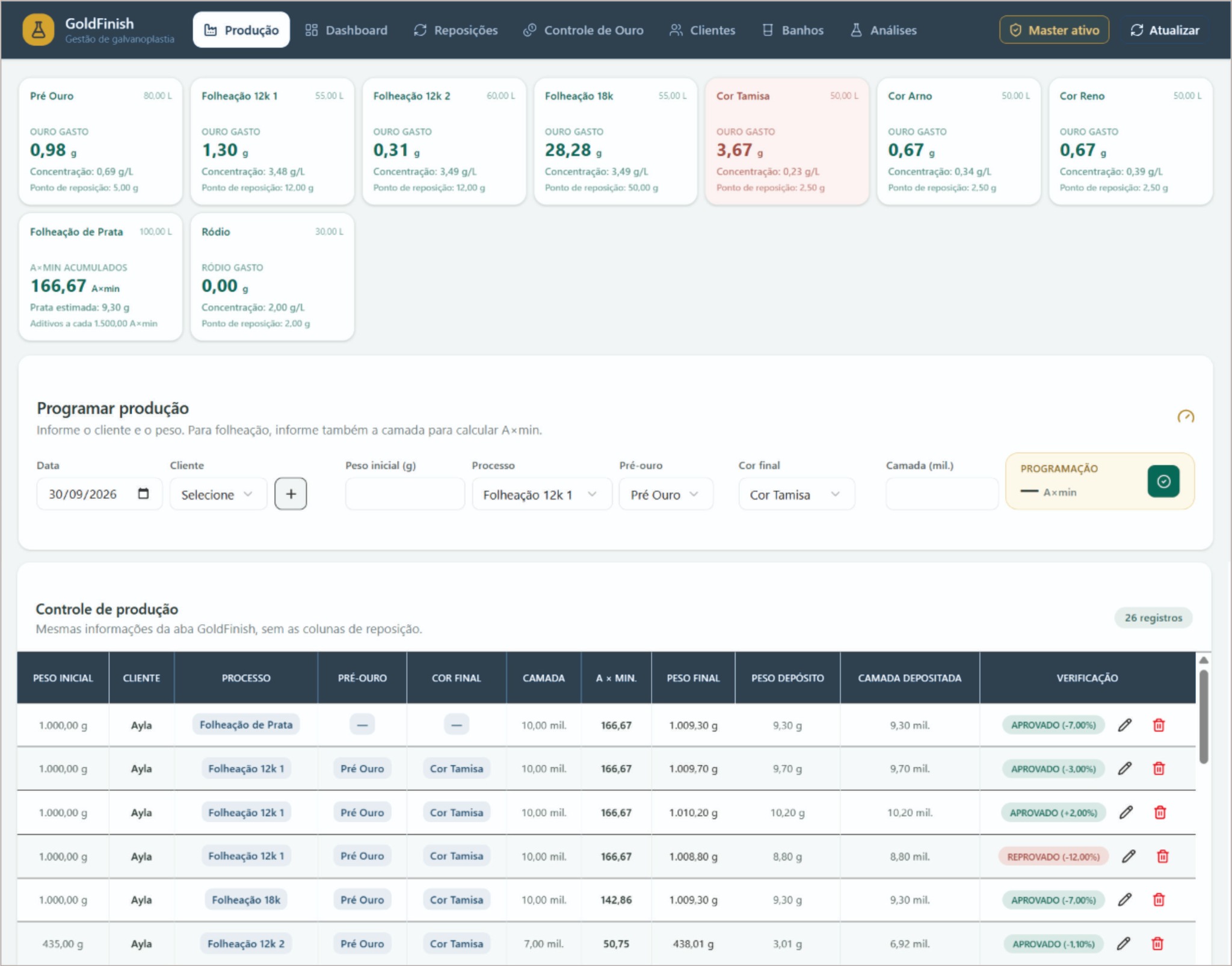Screen dimensions: 1232x966
Task: Click the Atualizar button
Action: click(1165, 30)
